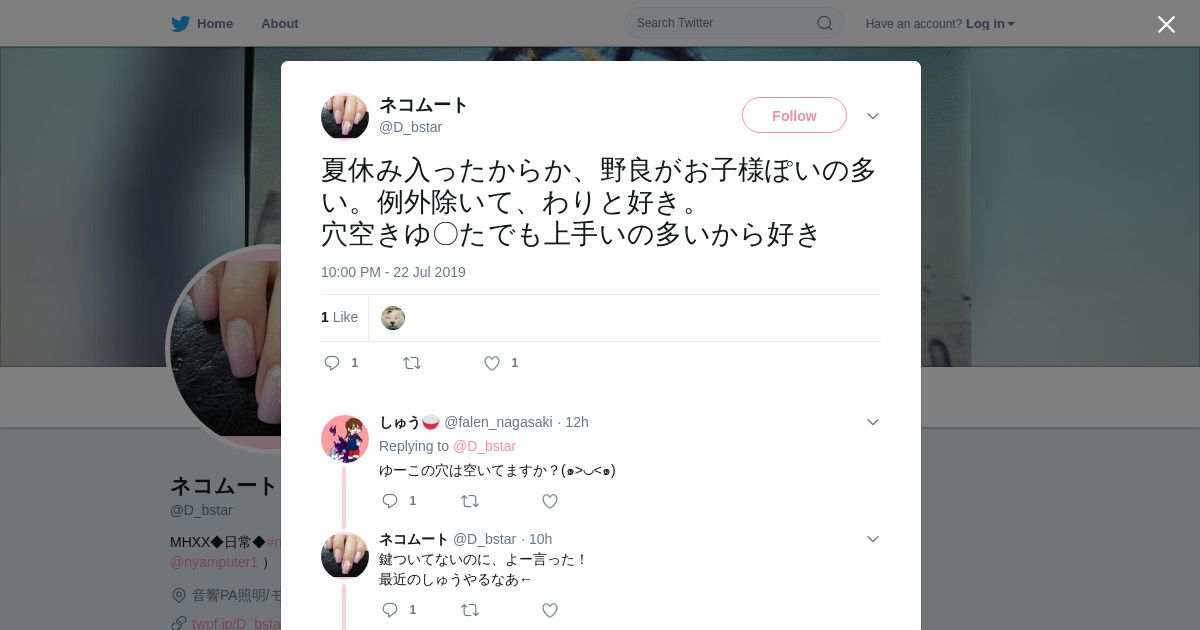This screenshot has height=630, width=1200.
Task: Retweet the main tweet
Action: click(412, 363)
